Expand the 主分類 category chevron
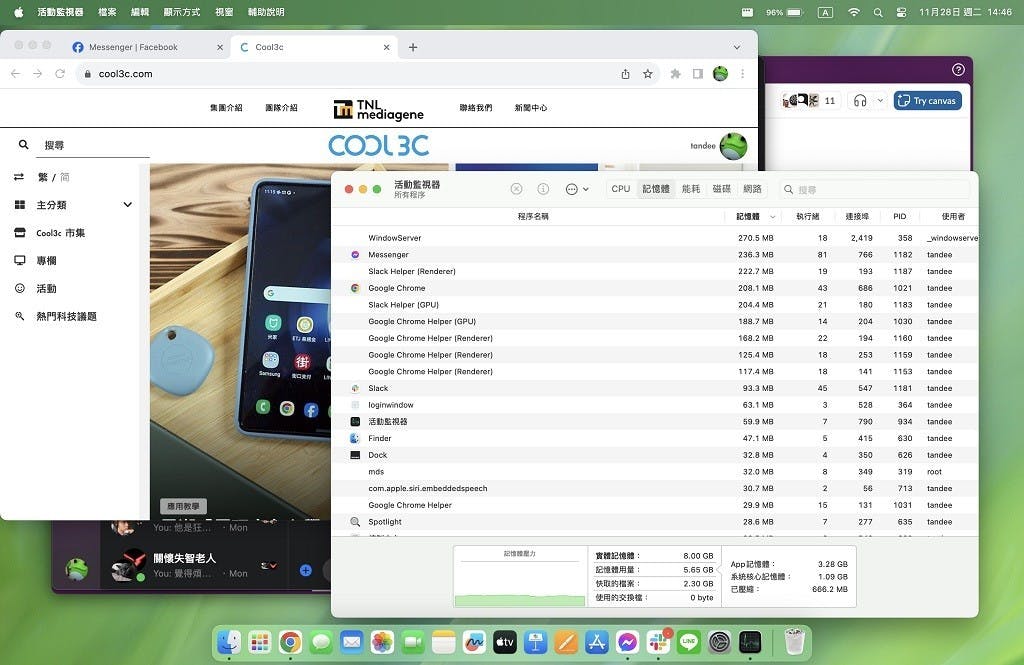Image resolution: width=1024 pixels, height=665 pixels. point(127,205)
